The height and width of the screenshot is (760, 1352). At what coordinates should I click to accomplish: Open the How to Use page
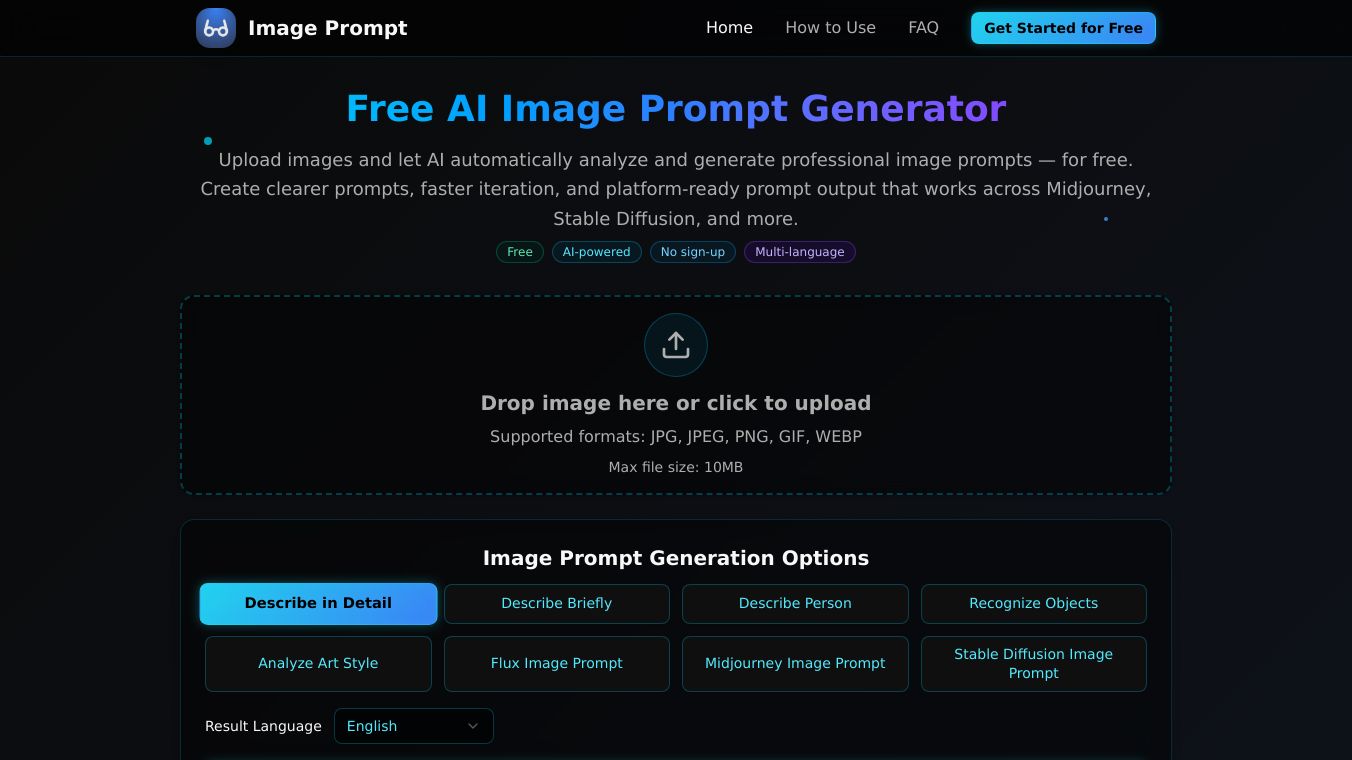pyautogui.click(x=830, y=28)
